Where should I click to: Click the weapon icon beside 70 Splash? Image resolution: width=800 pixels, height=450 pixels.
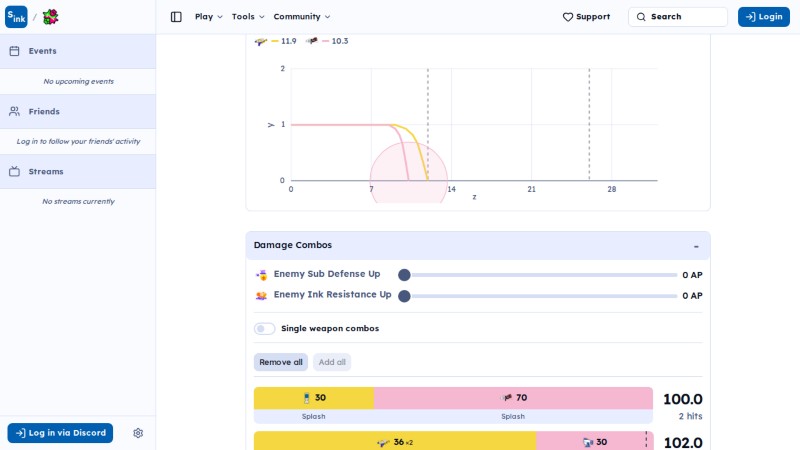pyautogui.click(x=507, y=398)
